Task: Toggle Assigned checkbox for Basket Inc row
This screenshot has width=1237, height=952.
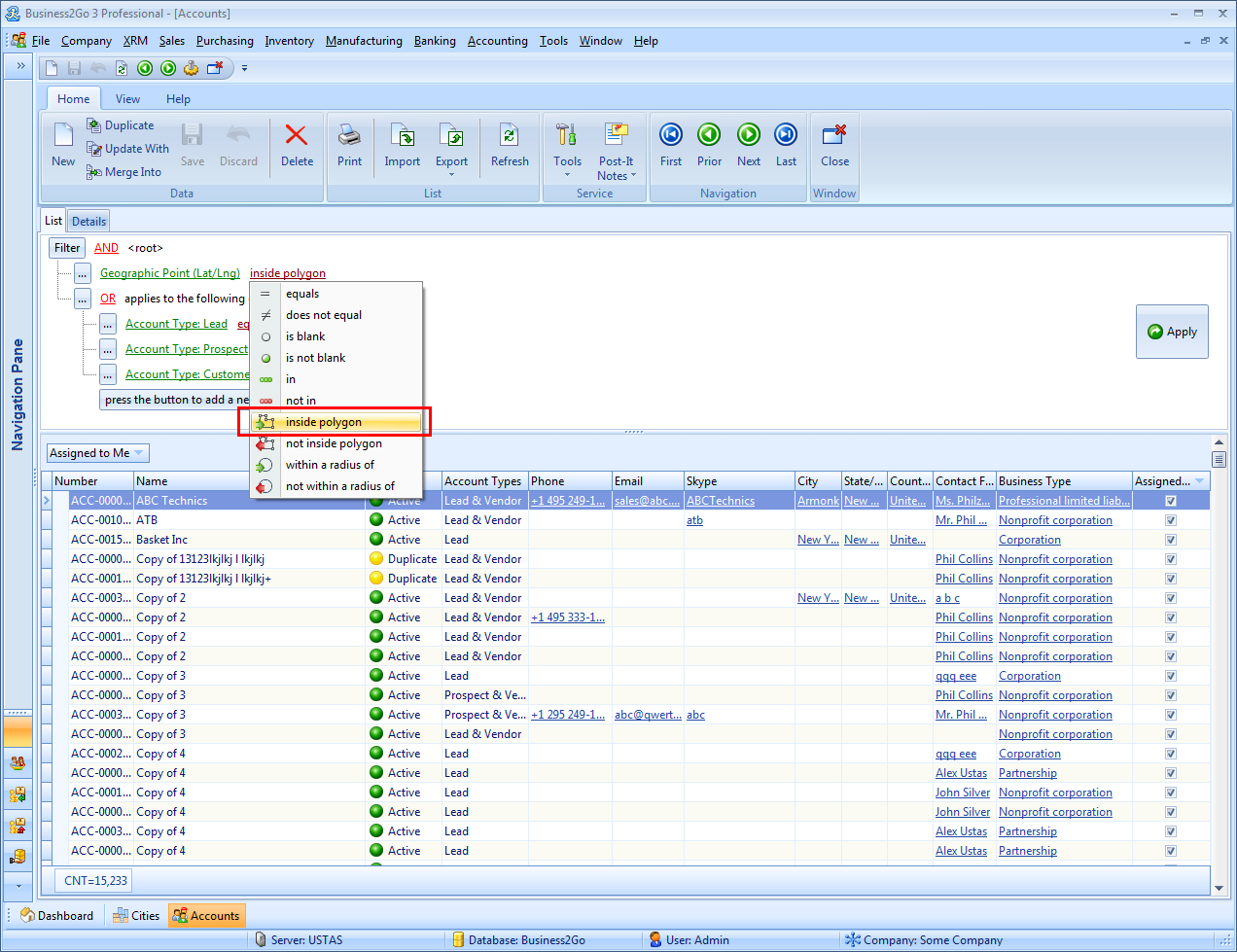Action: click(1171, 540)
